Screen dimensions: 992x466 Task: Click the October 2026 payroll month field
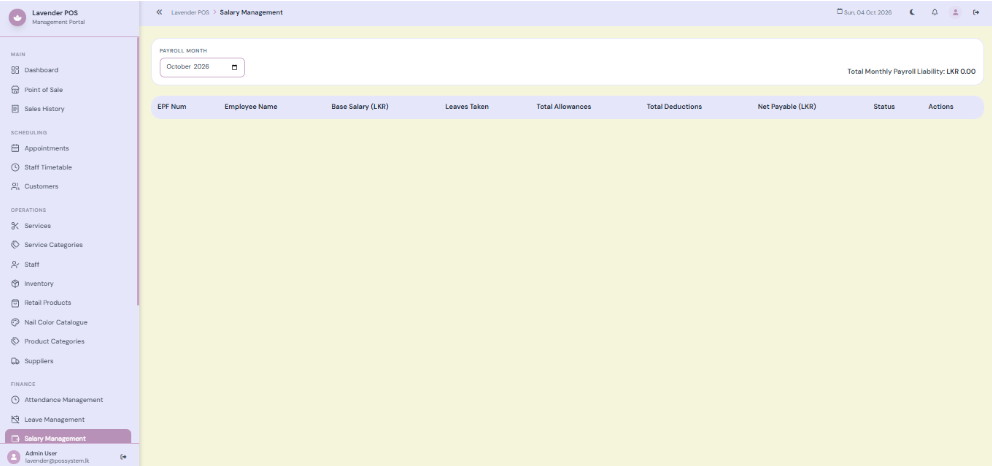202,67
